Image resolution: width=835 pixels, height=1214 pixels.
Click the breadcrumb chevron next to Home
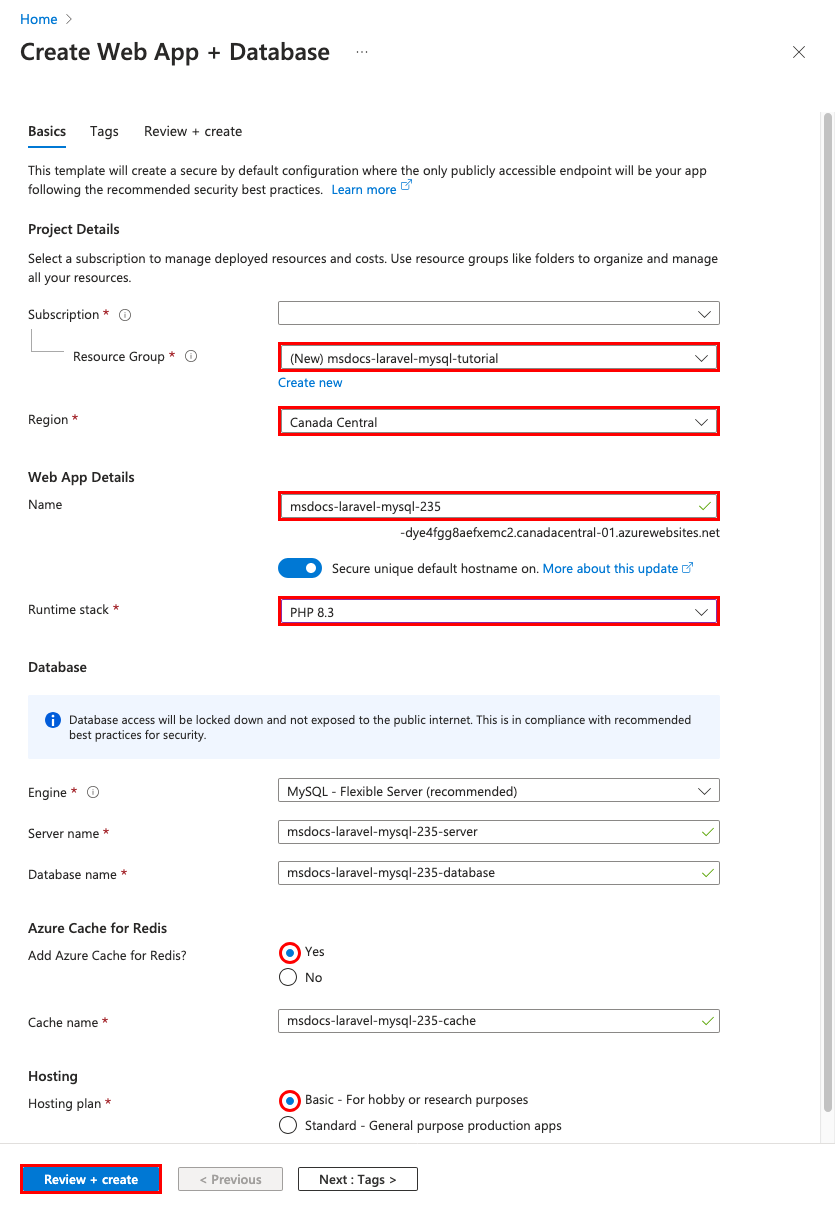coord(69,19)
